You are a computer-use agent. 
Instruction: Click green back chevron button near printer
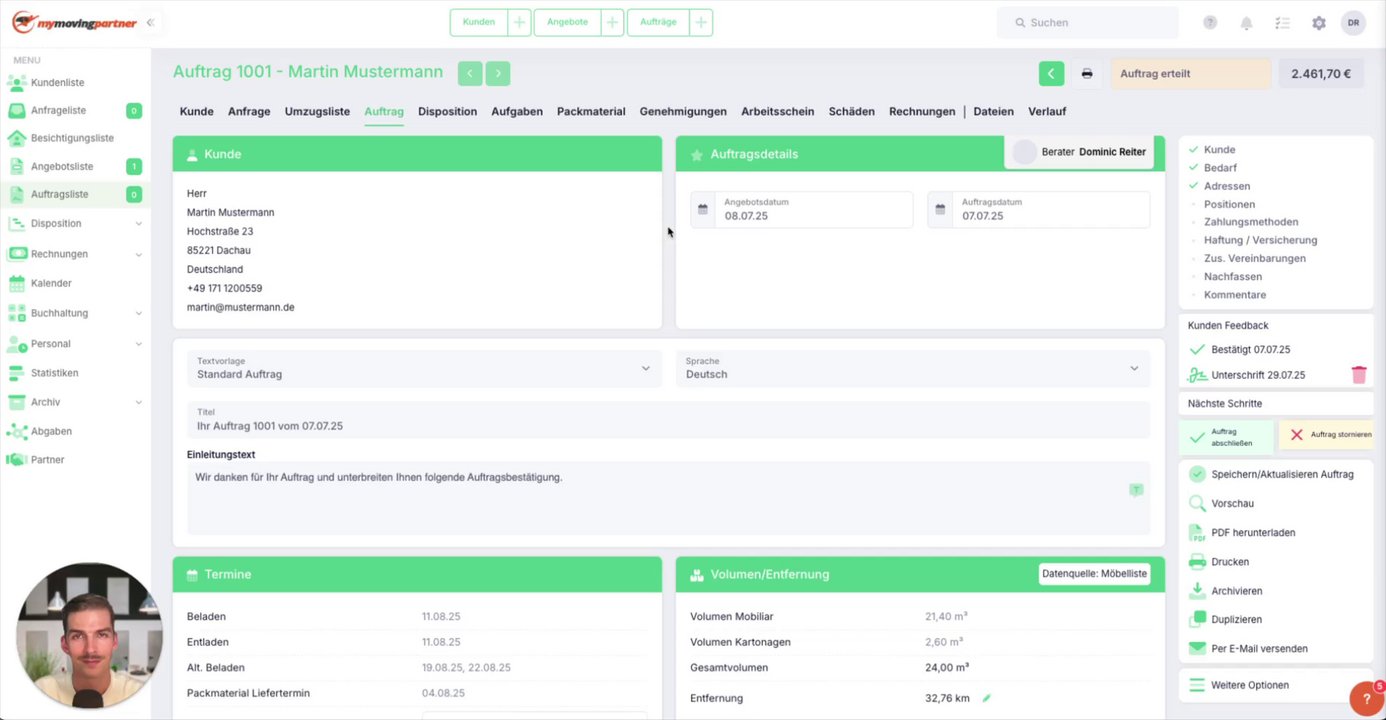1051,73
